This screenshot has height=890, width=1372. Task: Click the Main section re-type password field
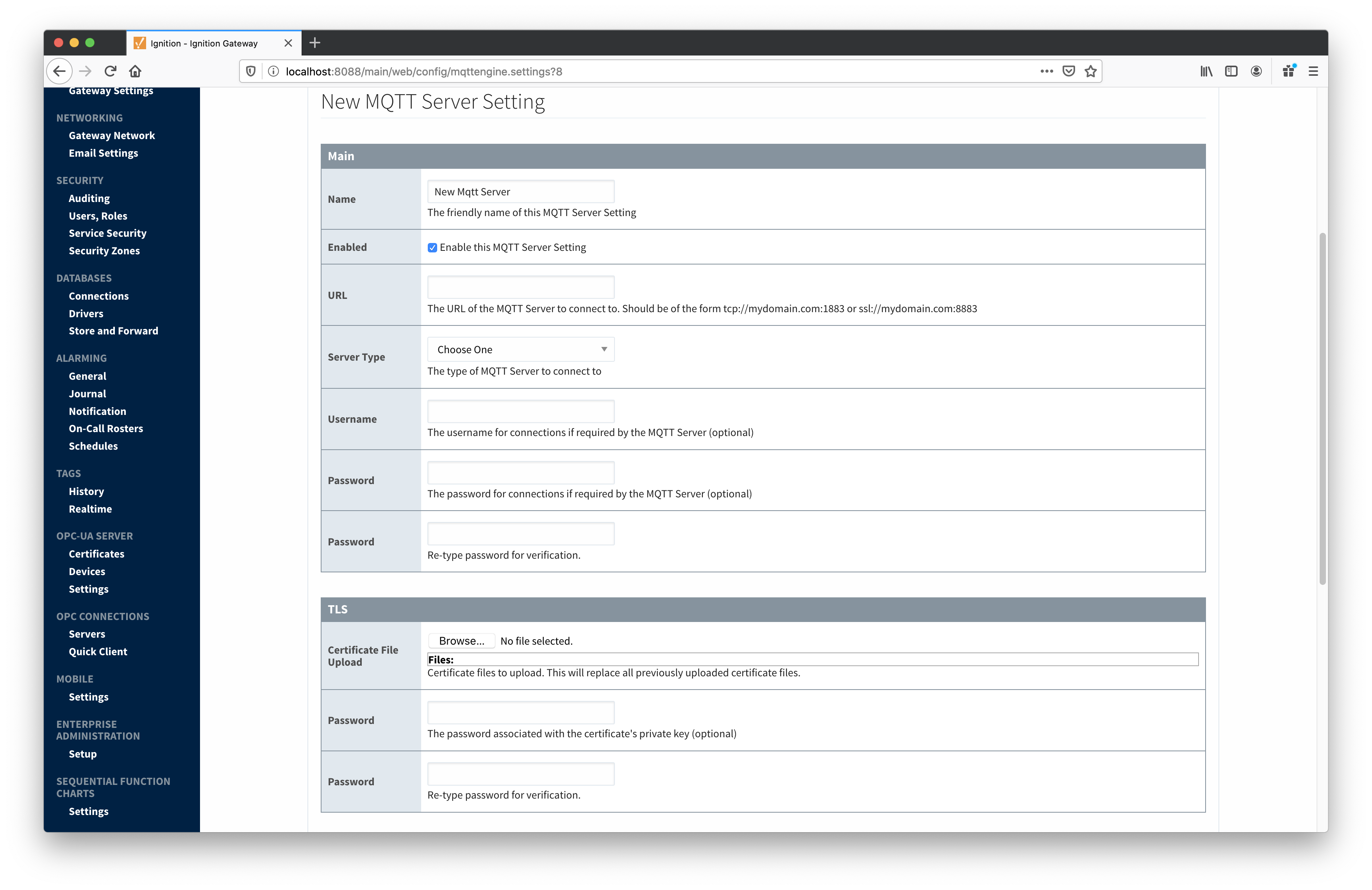521,534
